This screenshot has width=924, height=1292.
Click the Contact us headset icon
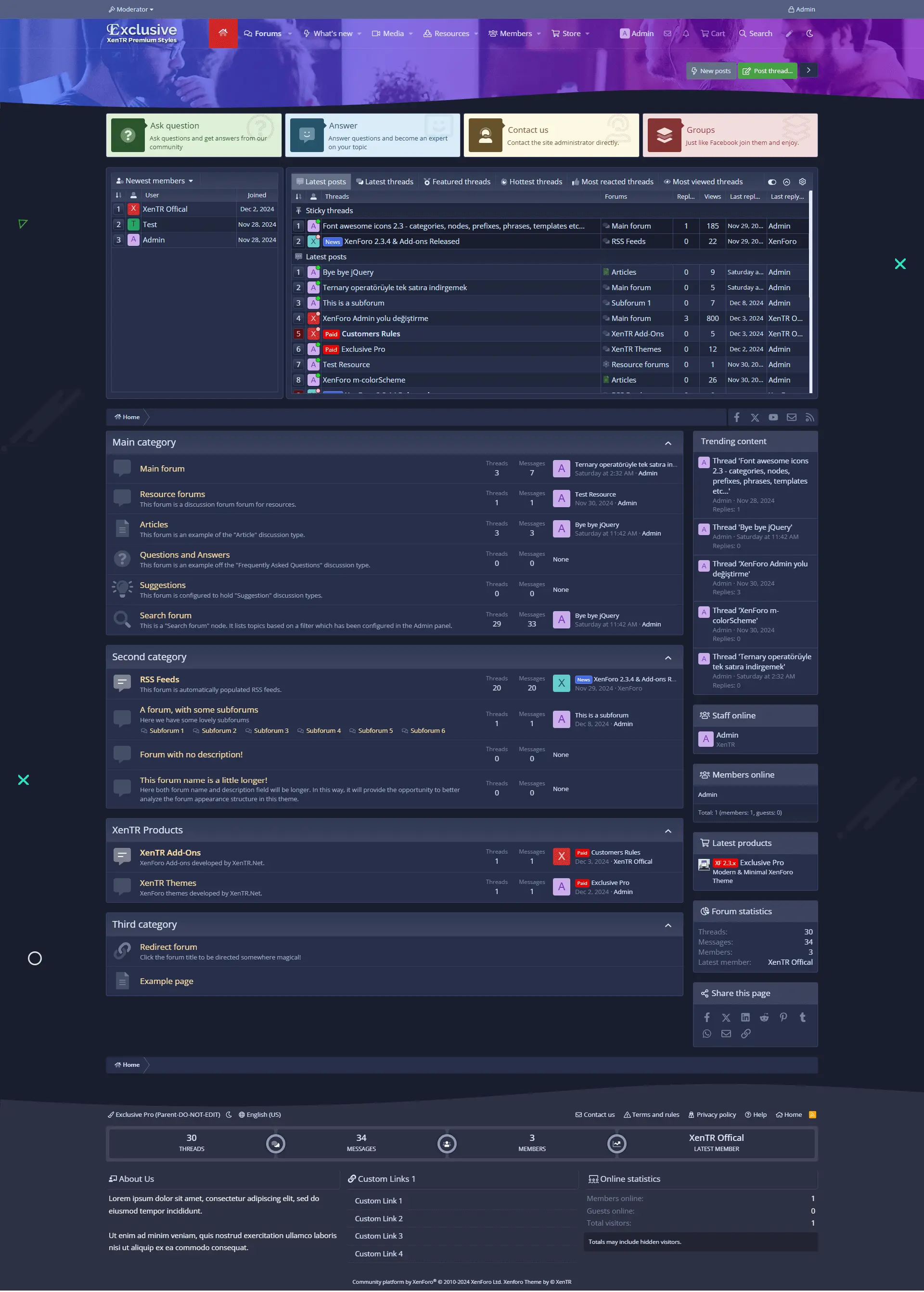[x=485, y=135]
